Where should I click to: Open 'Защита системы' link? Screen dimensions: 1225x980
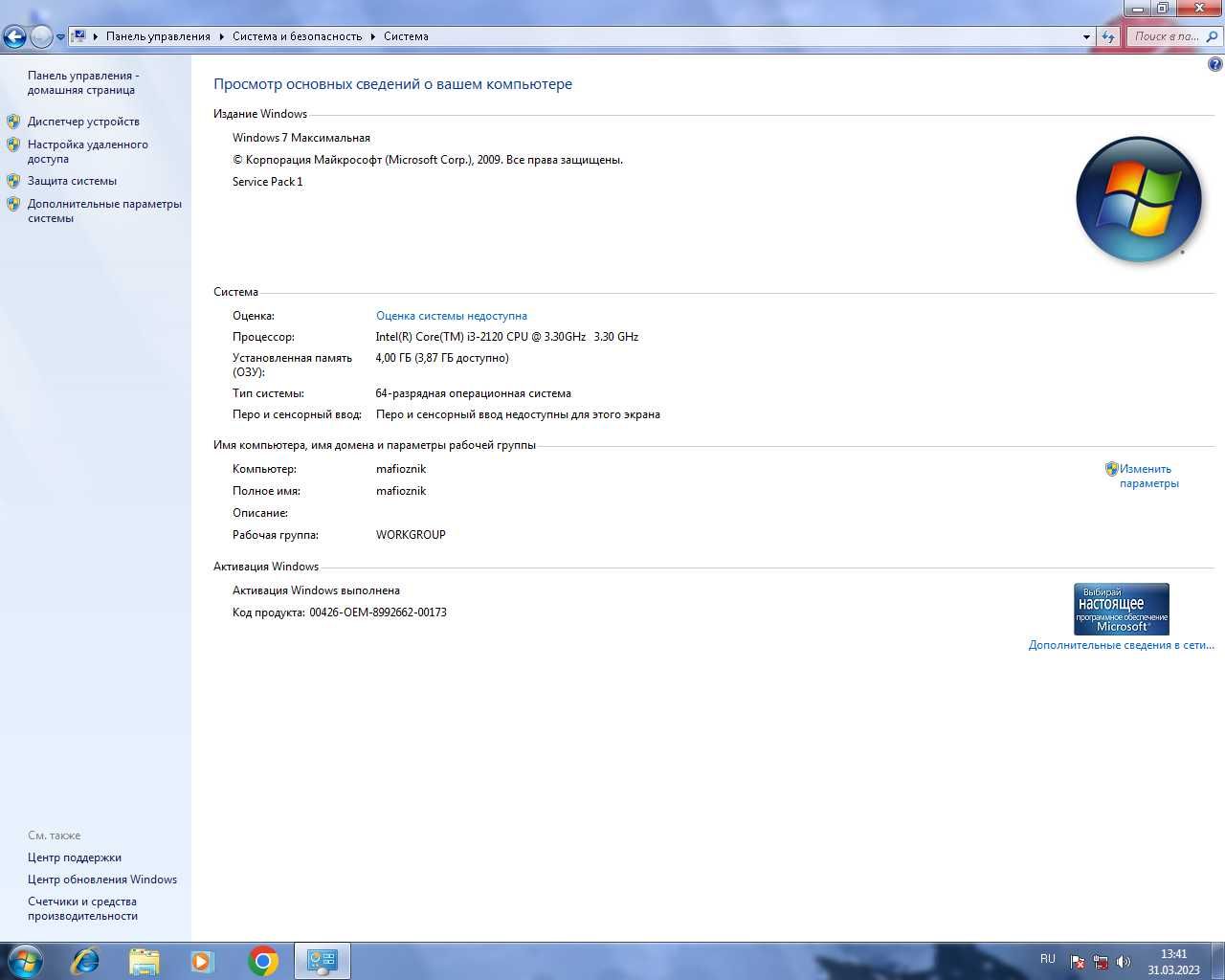coord(72,181)
